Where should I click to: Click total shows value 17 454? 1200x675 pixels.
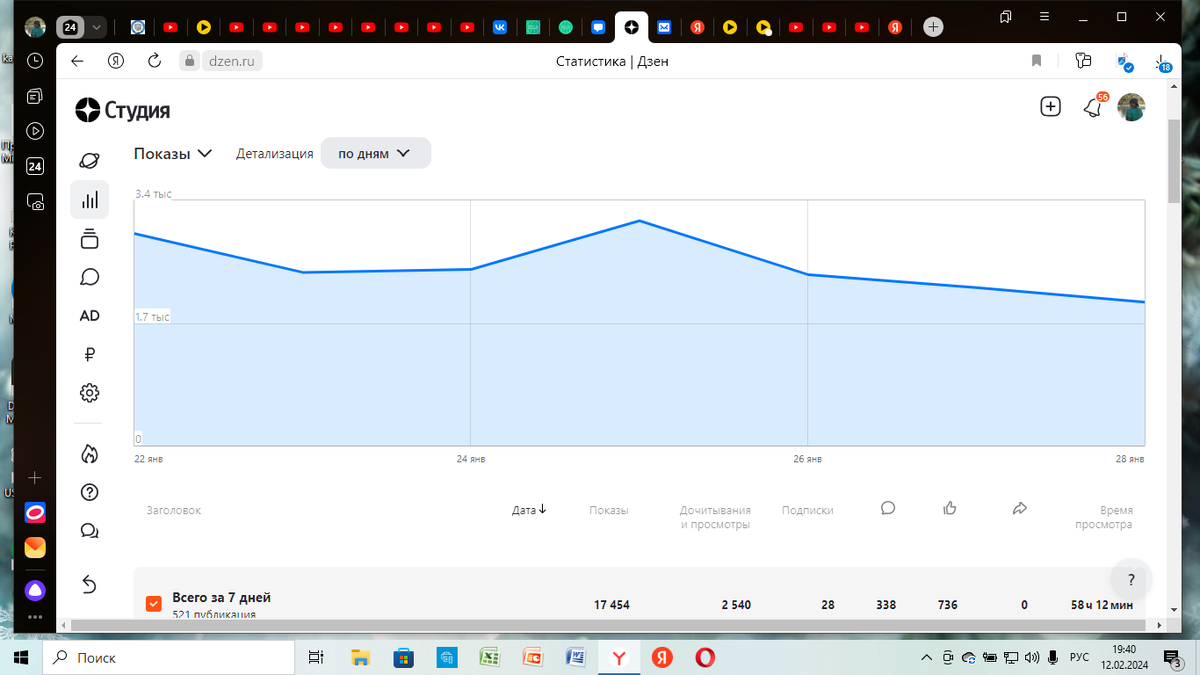tap(611, 605)
